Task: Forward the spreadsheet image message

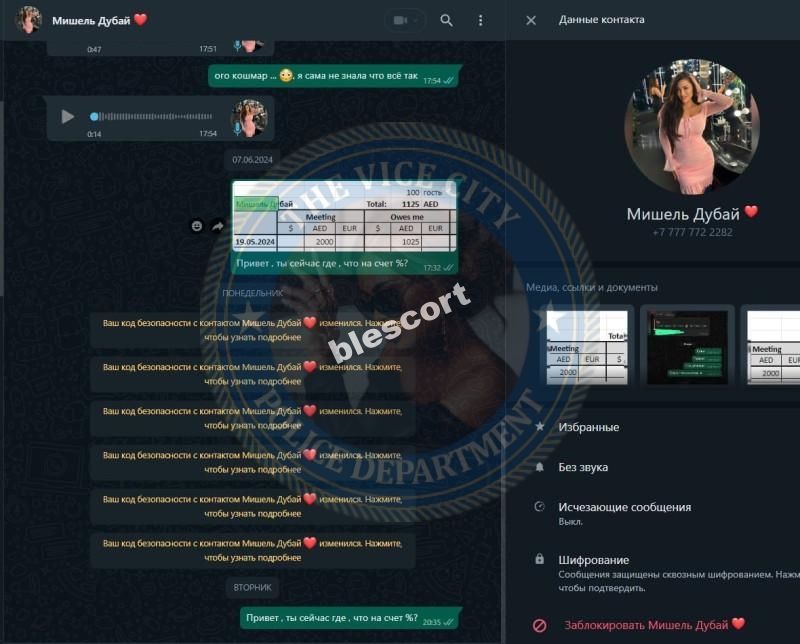Action: tap(218, 226)
